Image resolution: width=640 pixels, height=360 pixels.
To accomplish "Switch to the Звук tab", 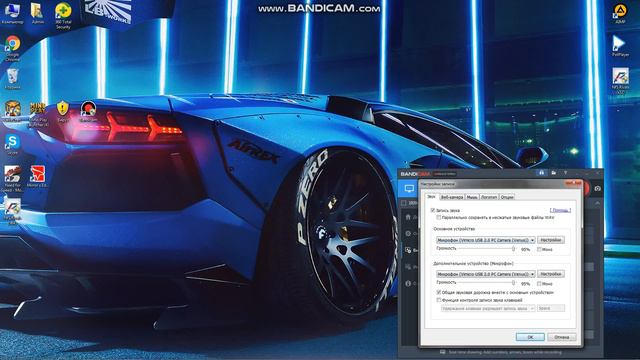I will [431, 197].
